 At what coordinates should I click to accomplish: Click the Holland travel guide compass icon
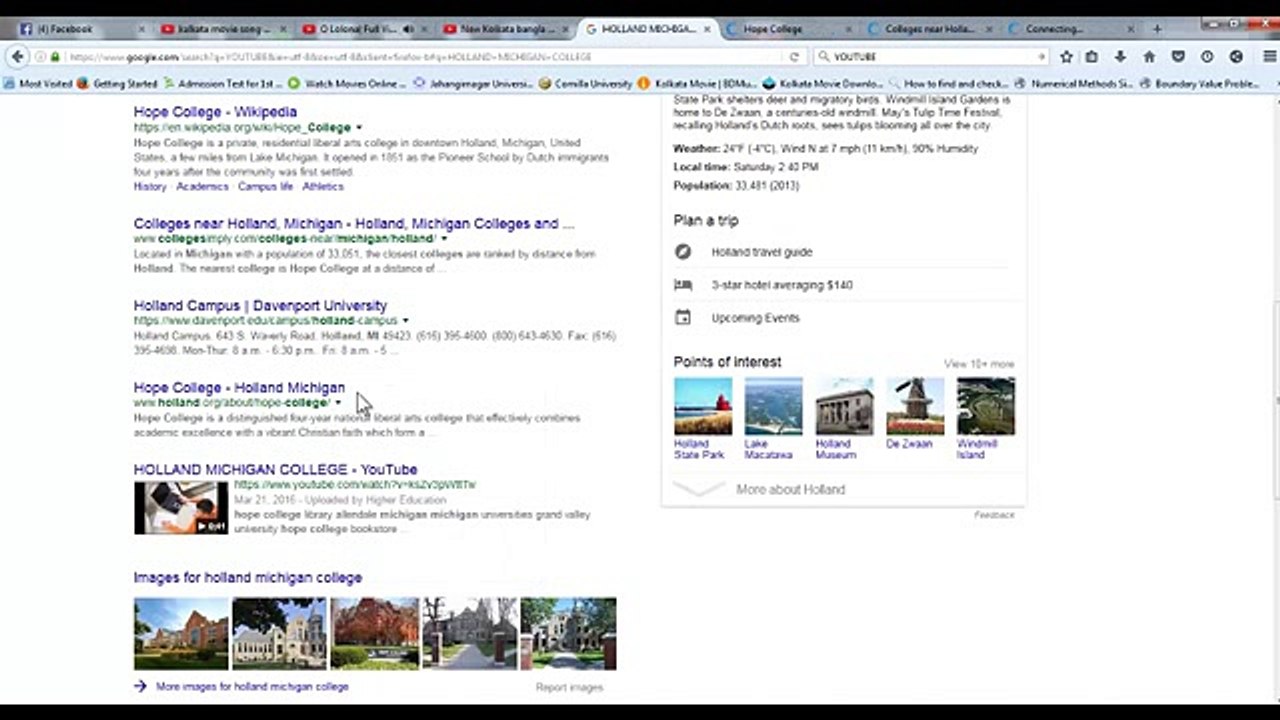tap(683, 252)
